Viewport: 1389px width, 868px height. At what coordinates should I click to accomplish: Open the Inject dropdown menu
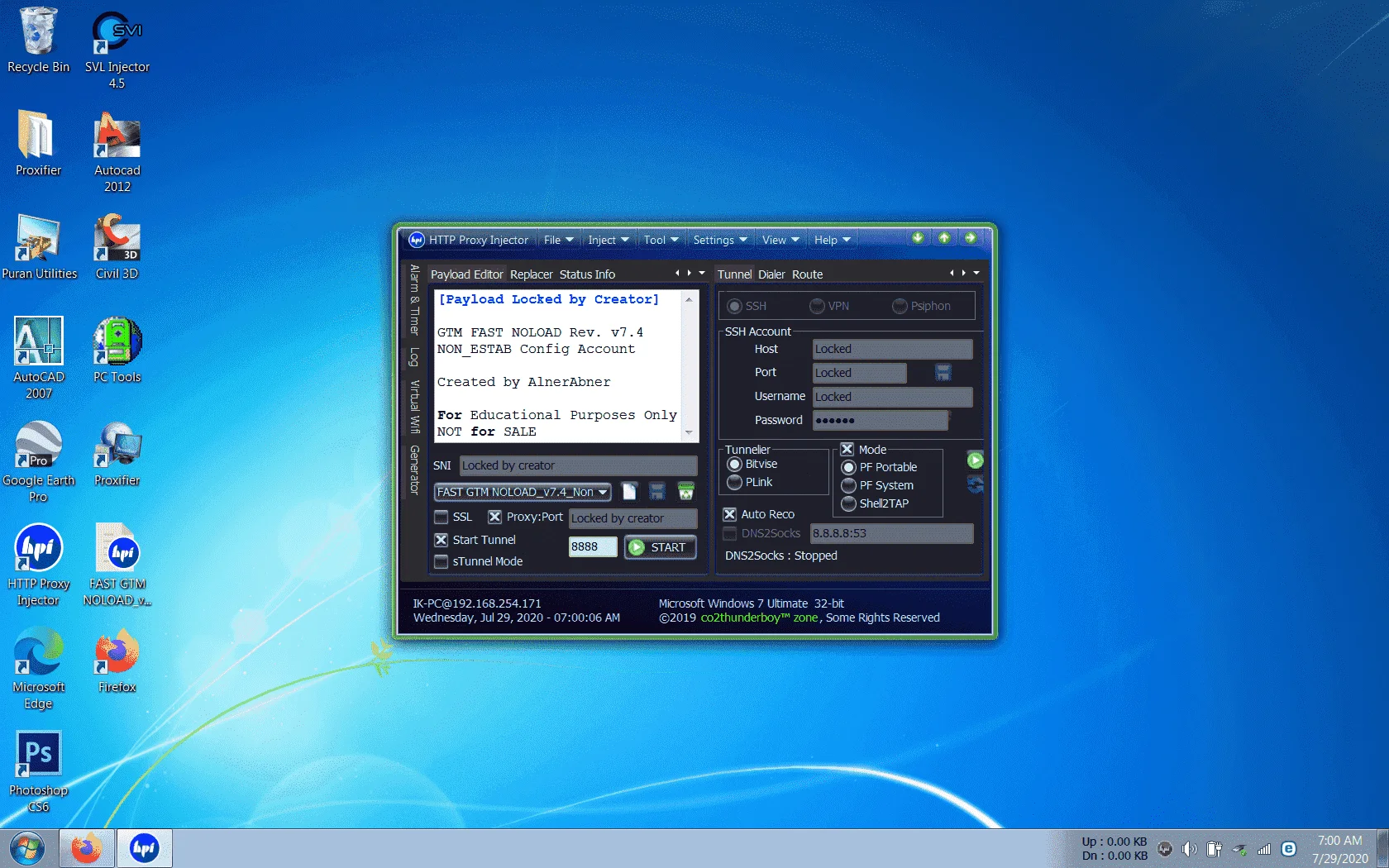point(609,240)
